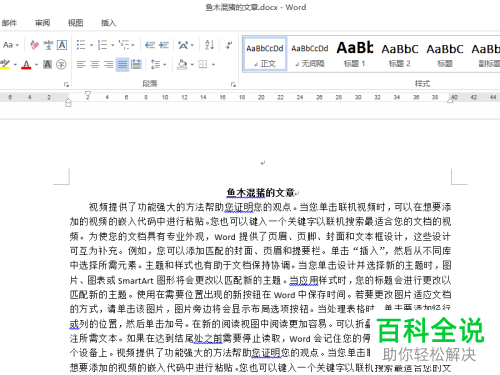Open the 插入 ribbon tab
Screen dimensions: 500x375
coord(108,23)
